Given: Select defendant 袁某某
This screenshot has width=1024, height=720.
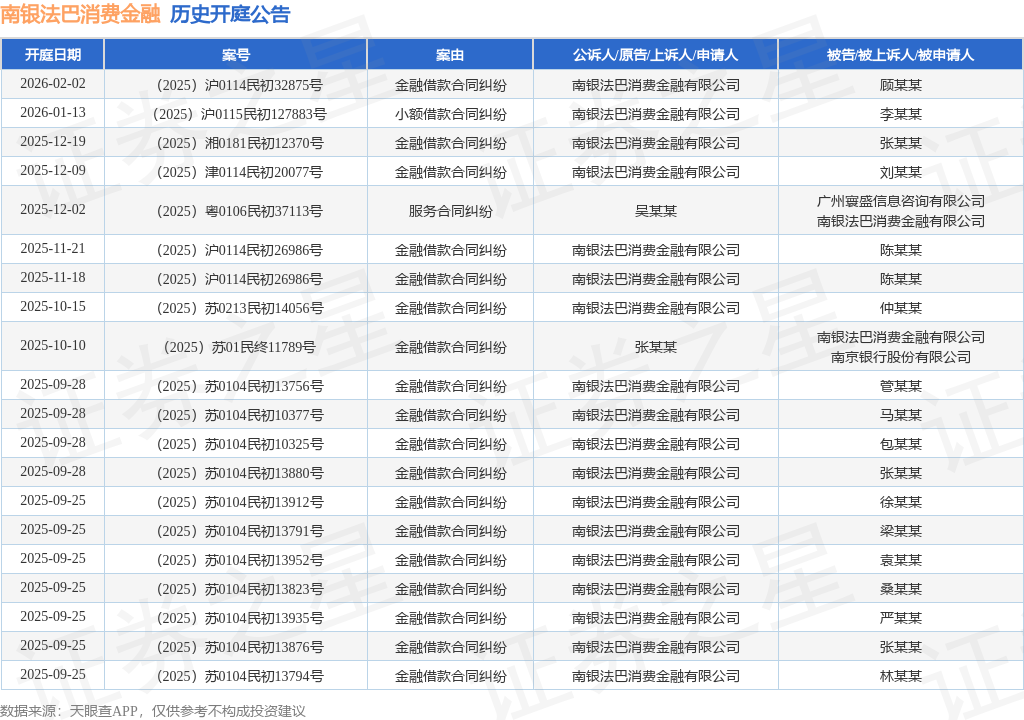Looking at the screenshot, I should [x=901, y=560].
